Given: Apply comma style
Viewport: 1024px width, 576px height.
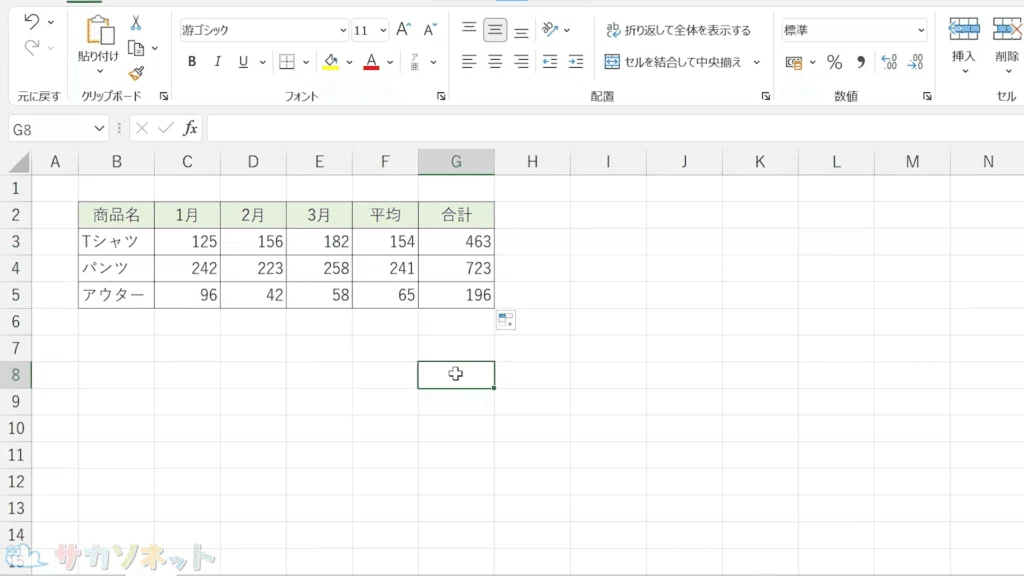Looking at the screenshot, I should (861, 62).
